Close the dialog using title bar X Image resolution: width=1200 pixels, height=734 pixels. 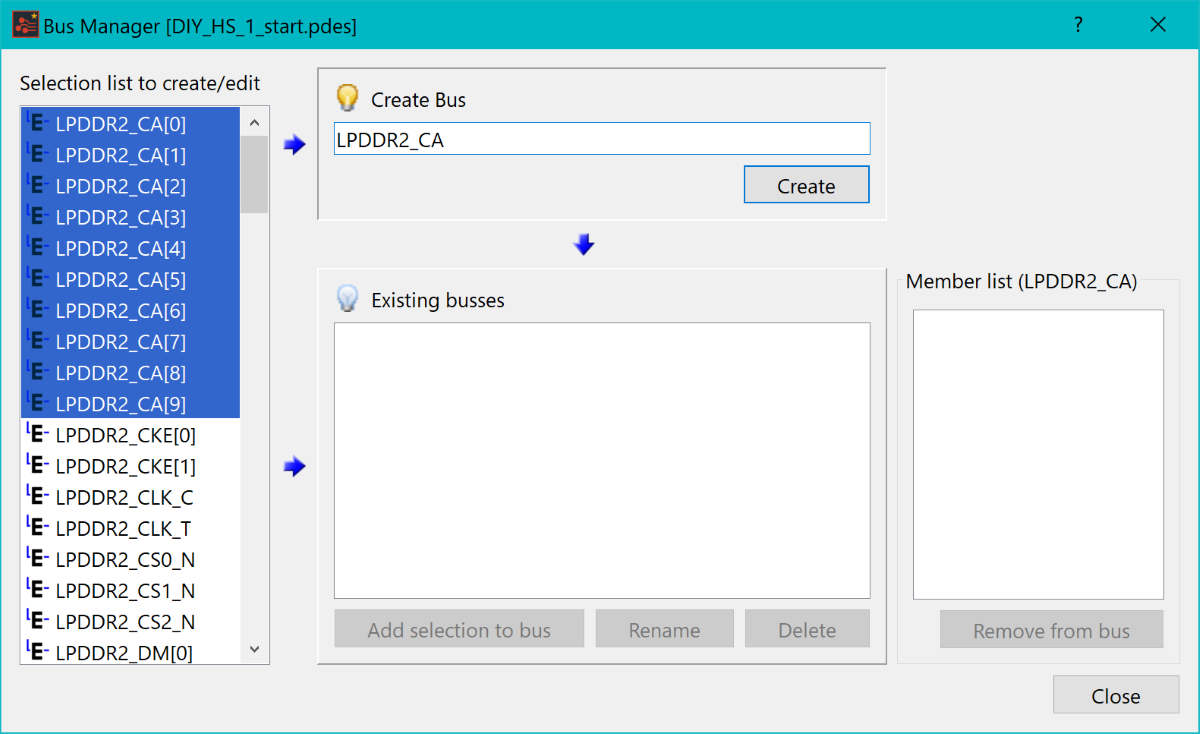(1158, 25)
